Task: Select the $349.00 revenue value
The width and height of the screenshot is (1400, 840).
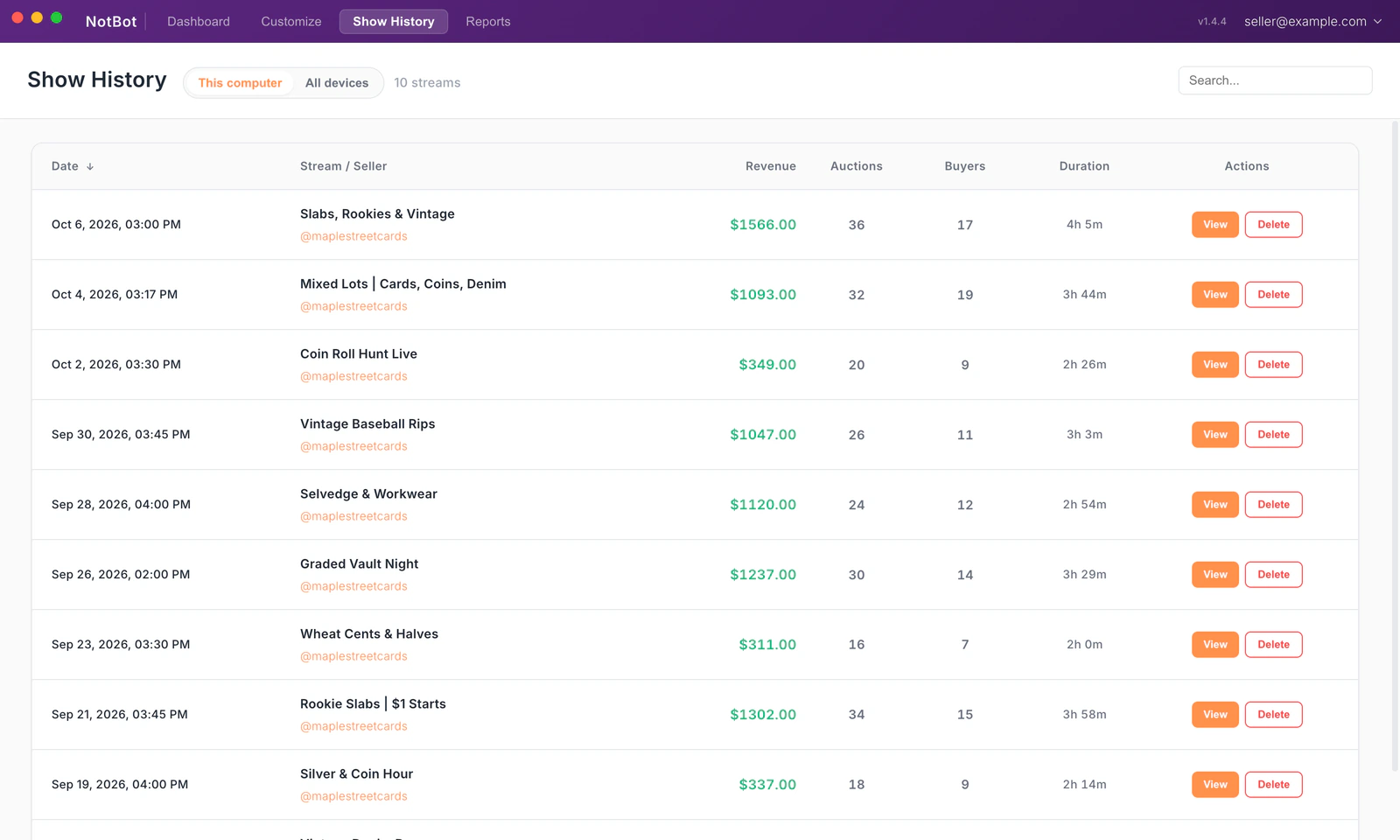Action: [767, 365]
